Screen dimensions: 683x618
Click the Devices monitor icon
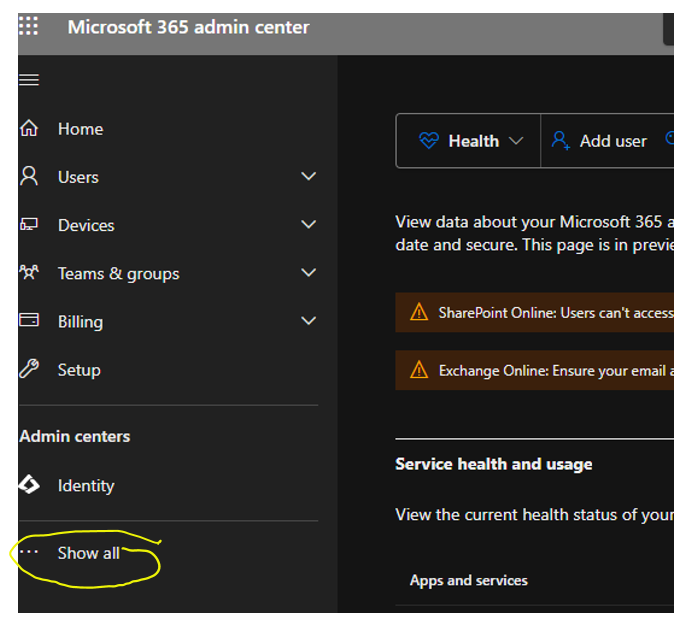29,224
